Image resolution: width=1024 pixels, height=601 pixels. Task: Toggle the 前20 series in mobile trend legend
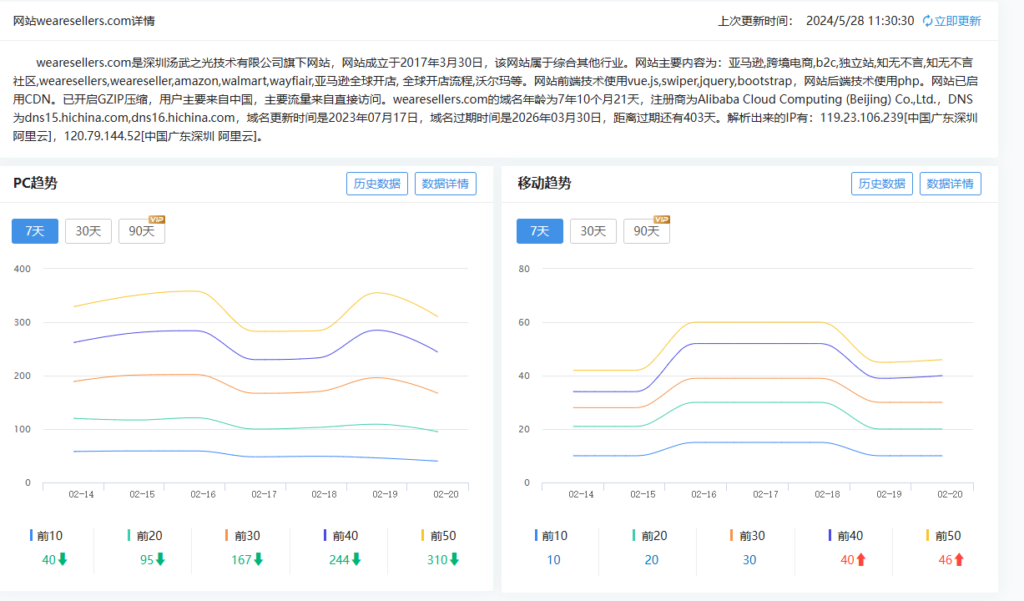coord(650,536)
